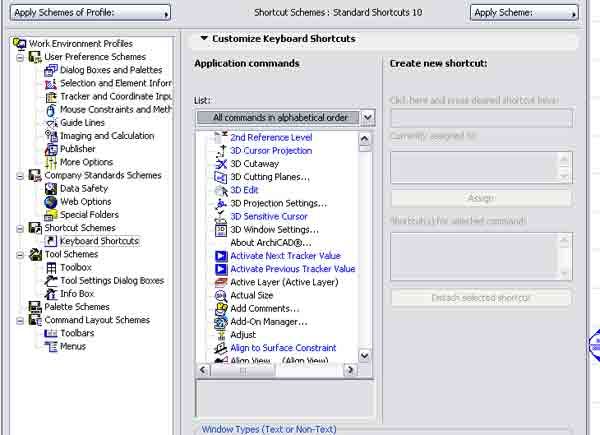Screen dimensions: 600x435
Task: Click the Add Comments command icon
Action: click(x=221, y=309)
